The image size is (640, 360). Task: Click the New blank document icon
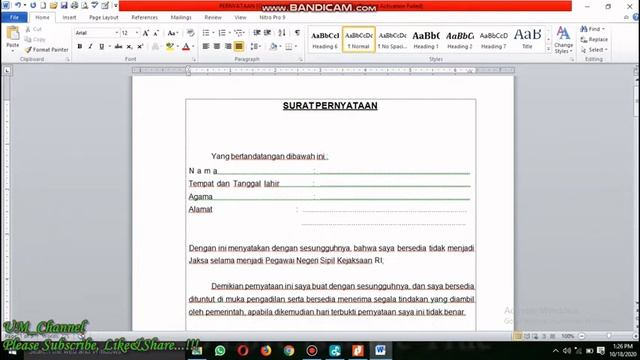43,5
